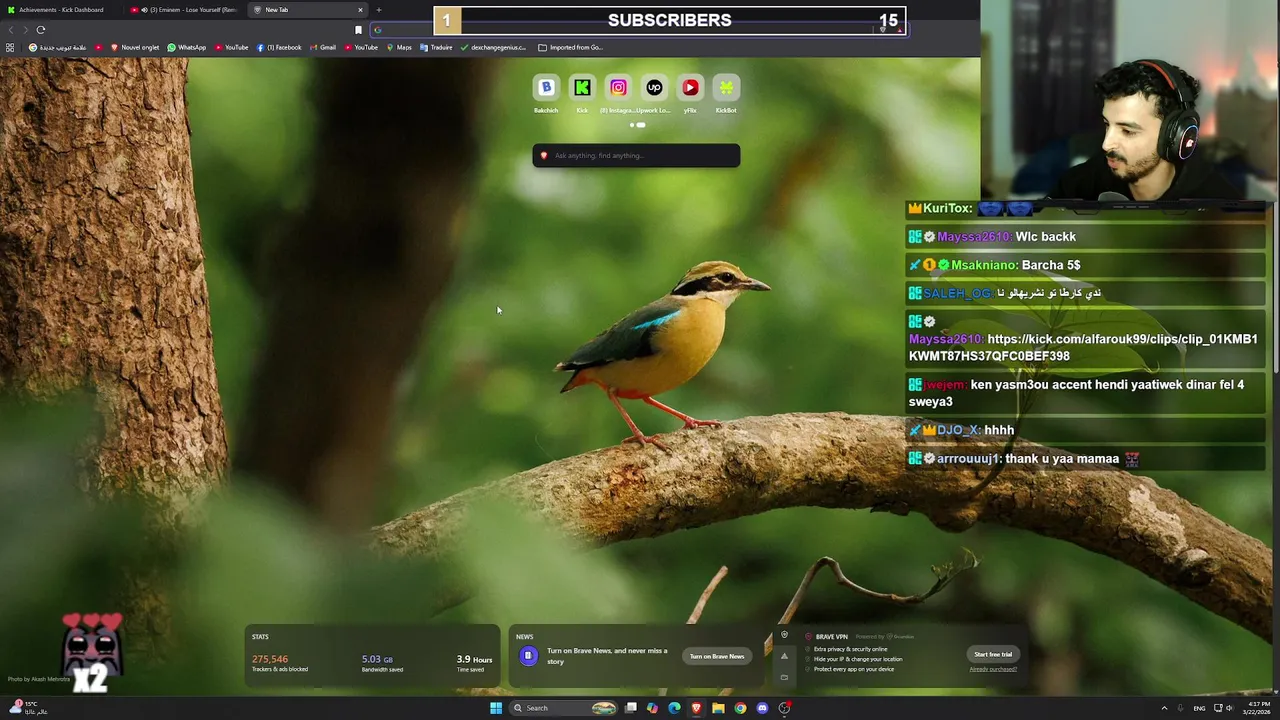The height and width of the screenshot is (720, 1280).
Task: Open the apps grid icon in bookmarks bar
Action: [10, 47]
